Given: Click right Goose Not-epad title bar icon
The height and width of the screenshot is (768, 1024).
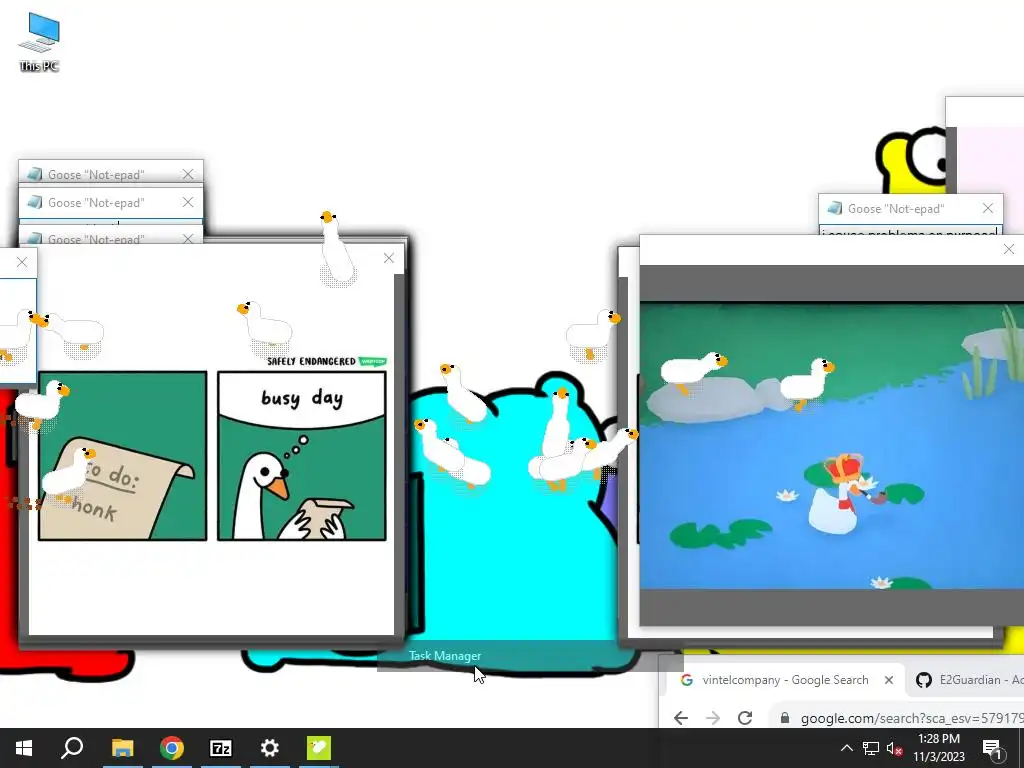Looking at the screenshot, I should (x=834, y=208).
